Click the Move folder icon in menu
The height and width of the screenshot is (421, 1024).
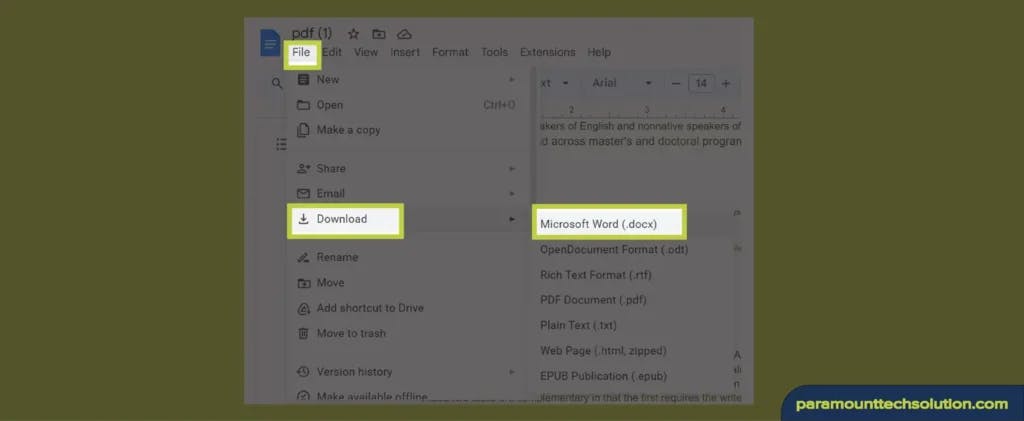[303, 283]
